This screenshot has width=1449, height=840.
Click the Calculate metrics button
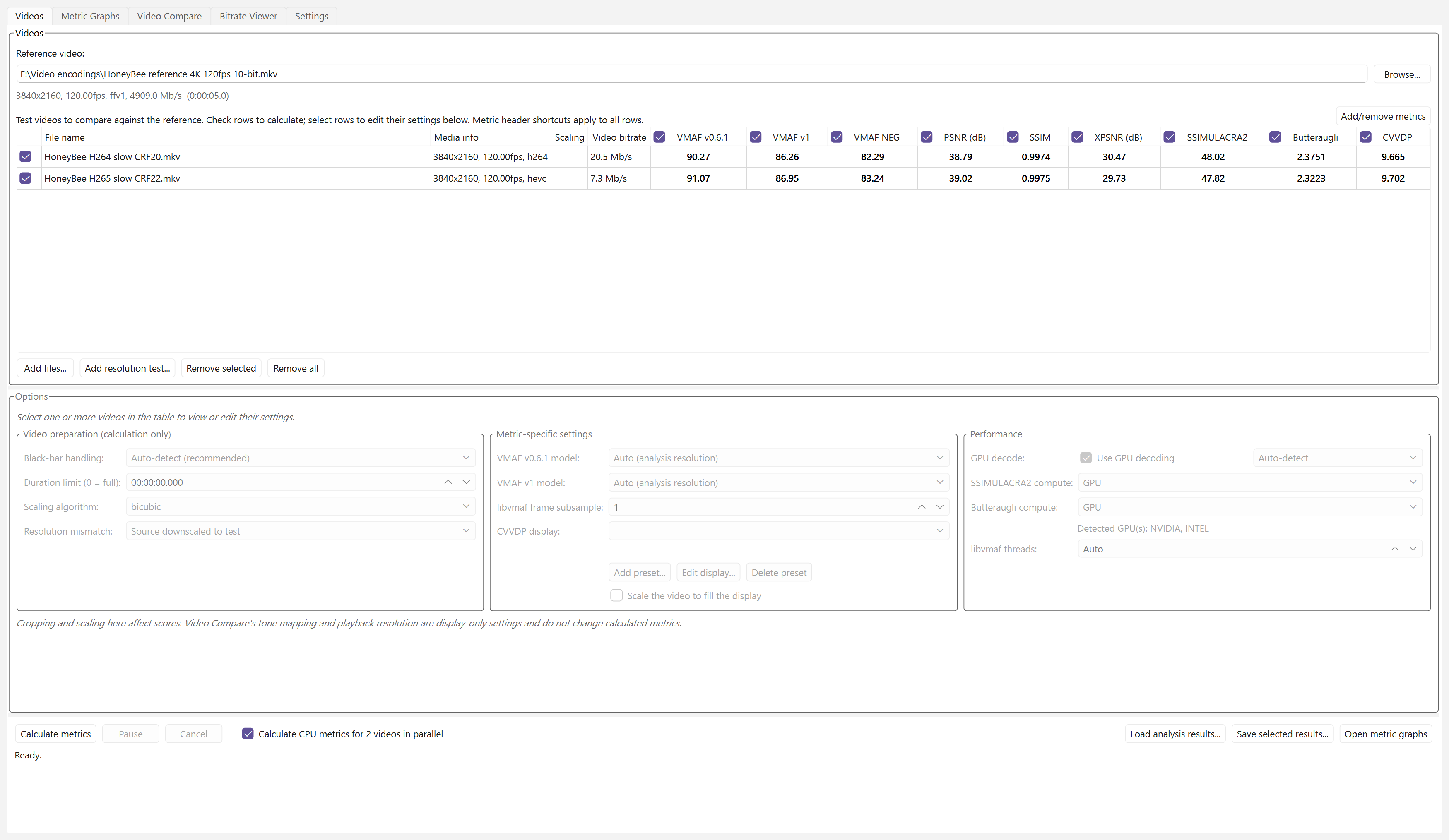56,734
